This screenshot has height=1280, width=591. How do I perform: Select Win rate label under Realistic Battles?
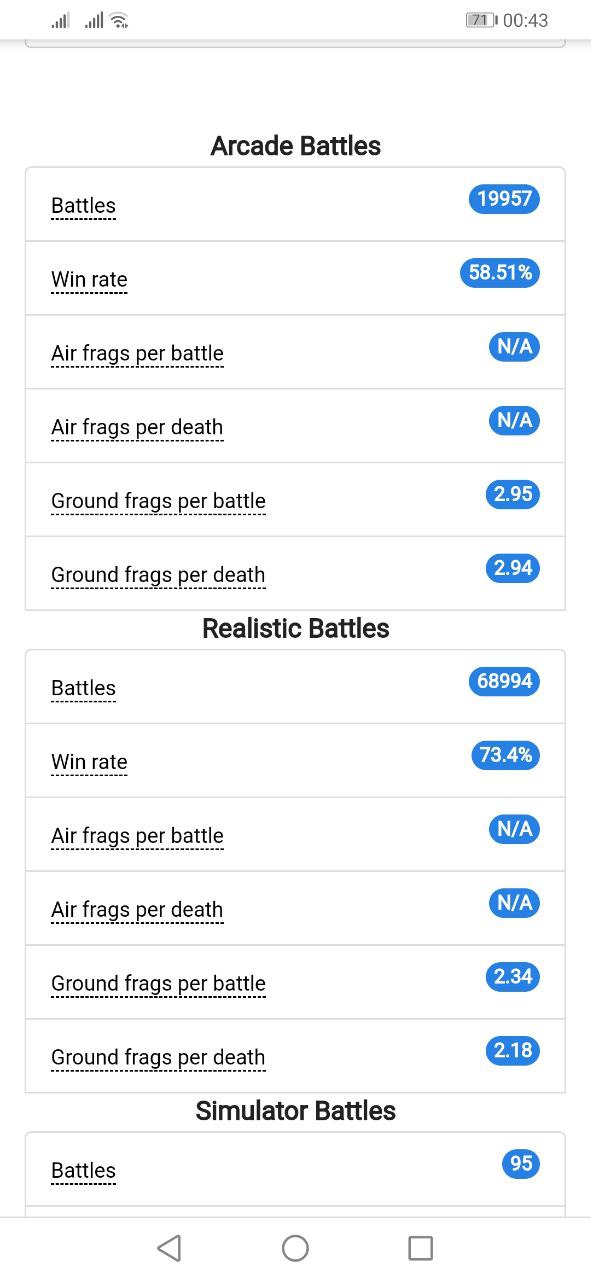89,762
